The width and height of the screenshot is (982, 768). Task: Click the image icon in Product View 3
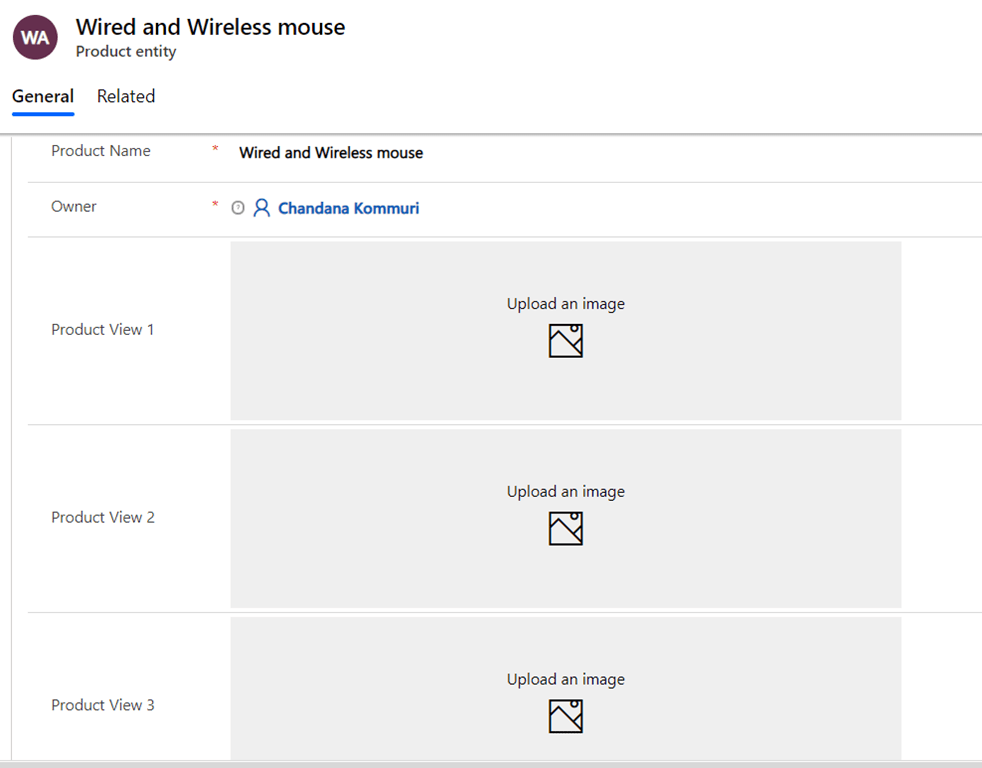click(565, 716)
